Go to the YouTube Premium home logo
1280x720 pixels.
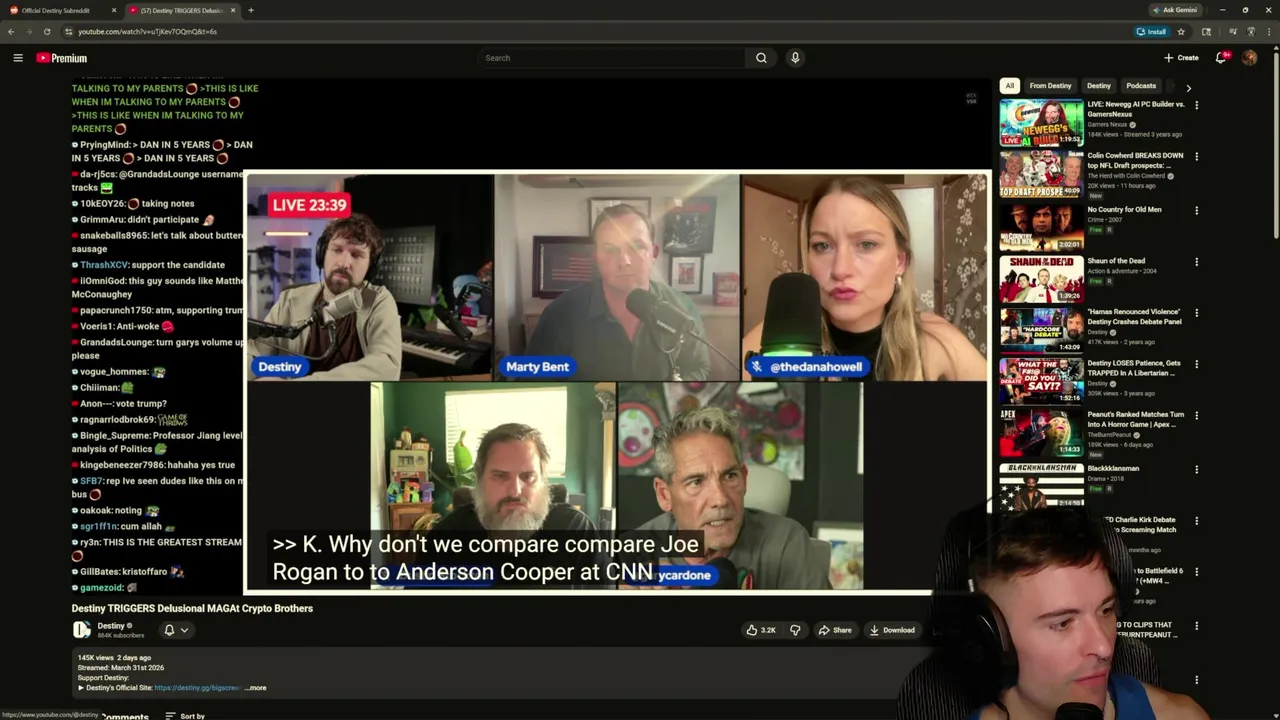pyautogui.click(x=62, y=58)
